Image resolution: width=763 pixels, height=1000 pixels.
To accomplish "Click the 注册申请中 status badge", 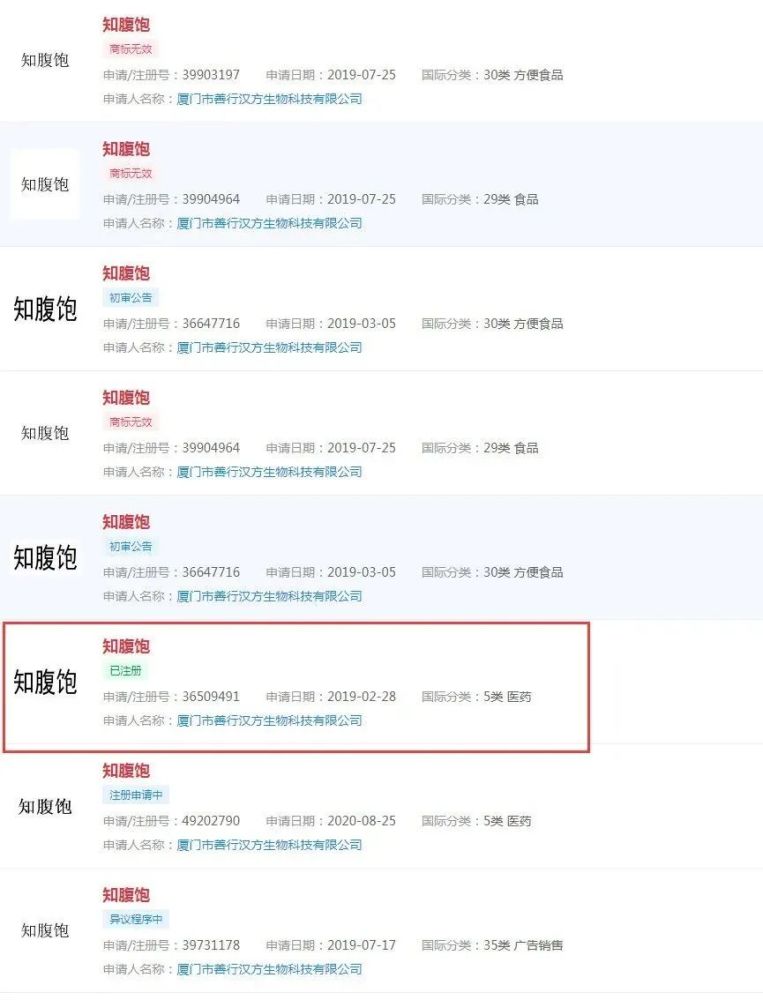I will (136, 795).
